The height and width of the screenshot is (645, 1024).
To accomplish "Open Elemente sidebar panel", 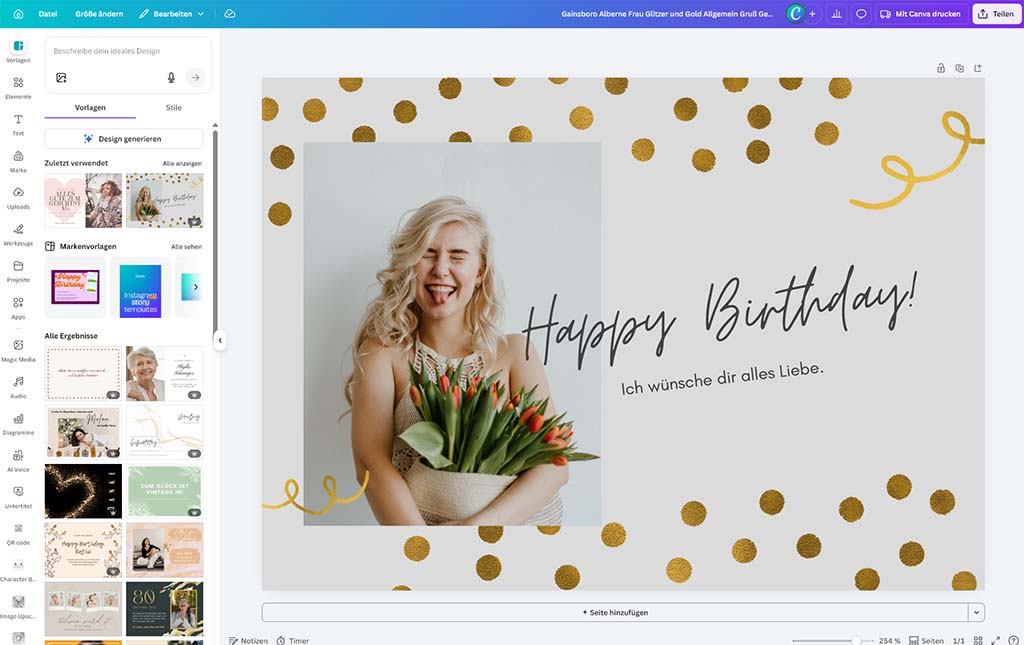I will pos(18,87).
